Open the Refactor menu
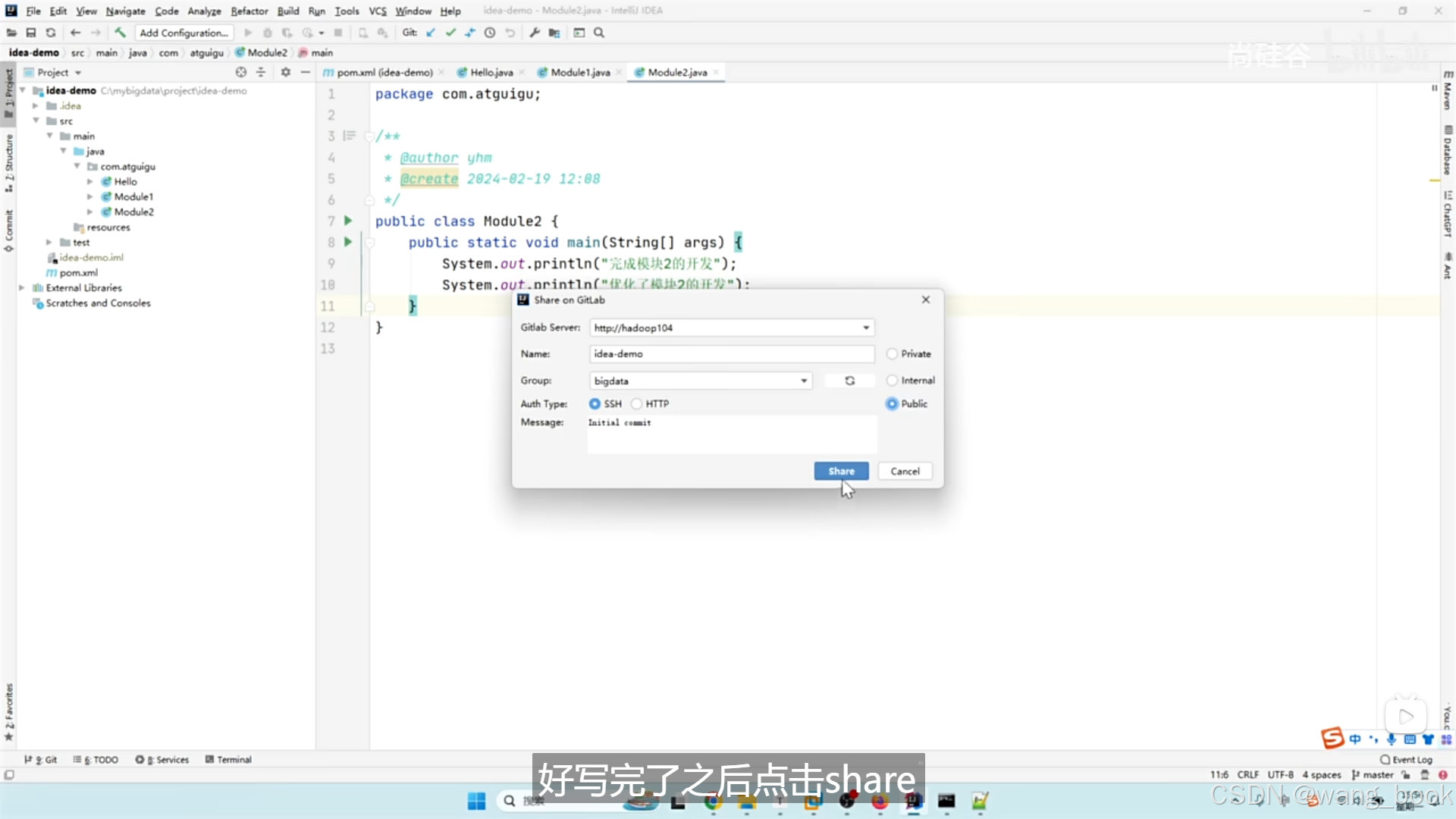The width and height of the screenshot is (1456, 819). [249, 11]
